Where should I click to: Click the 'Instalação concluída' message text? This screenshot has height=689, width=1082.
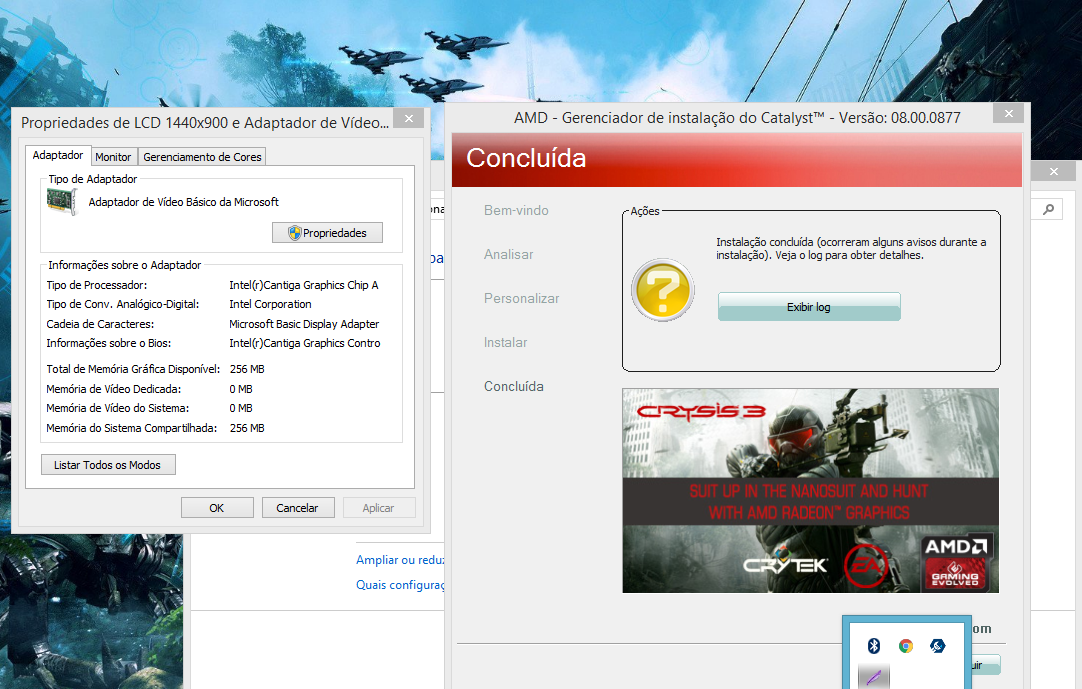(x=852, y=249)
